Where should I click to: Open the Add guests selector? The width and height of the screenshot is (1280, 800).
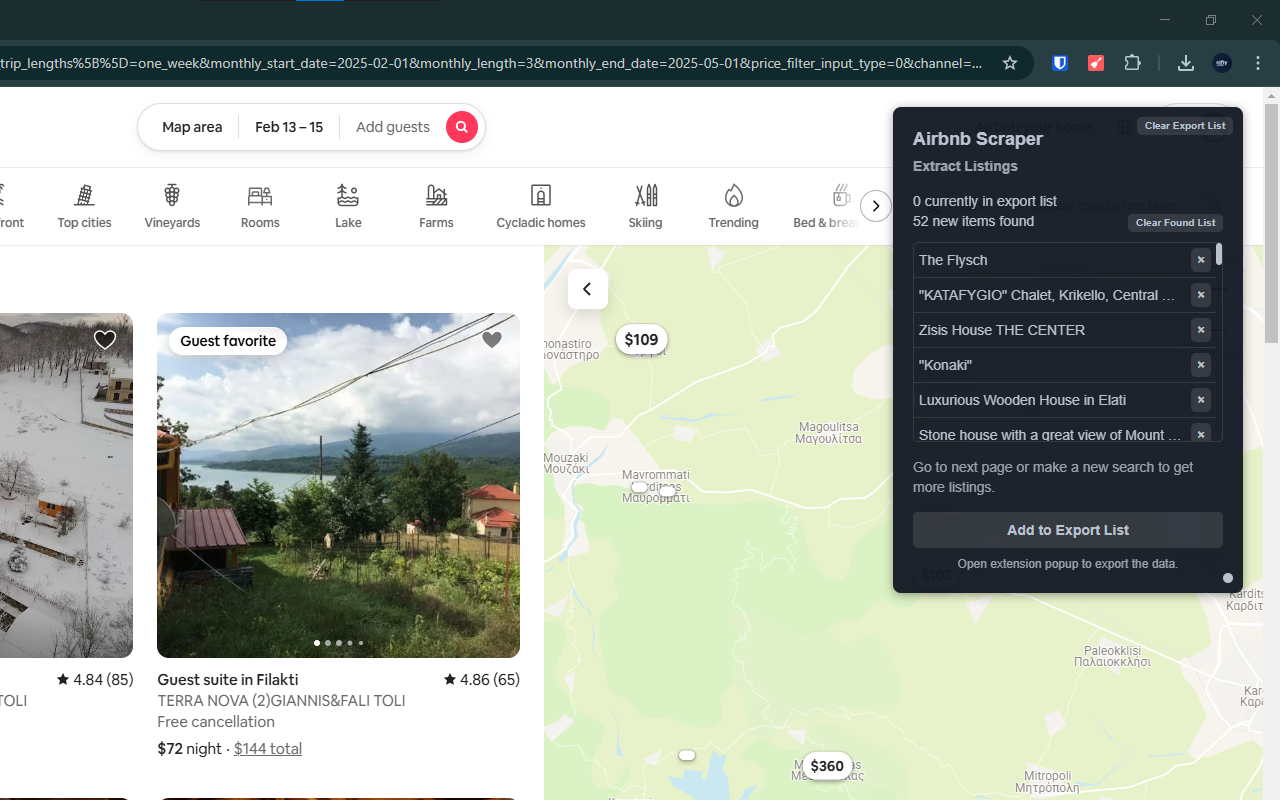click(x=393, y=127)
